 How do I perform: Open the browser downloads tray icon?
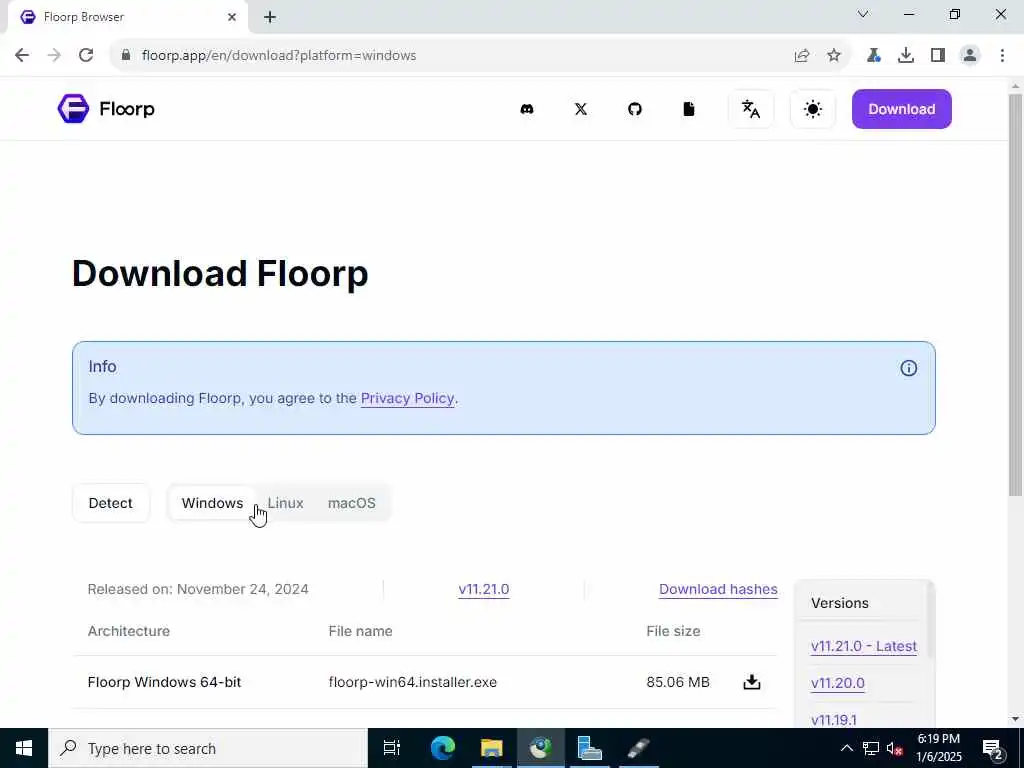click(x=906, y=55)
